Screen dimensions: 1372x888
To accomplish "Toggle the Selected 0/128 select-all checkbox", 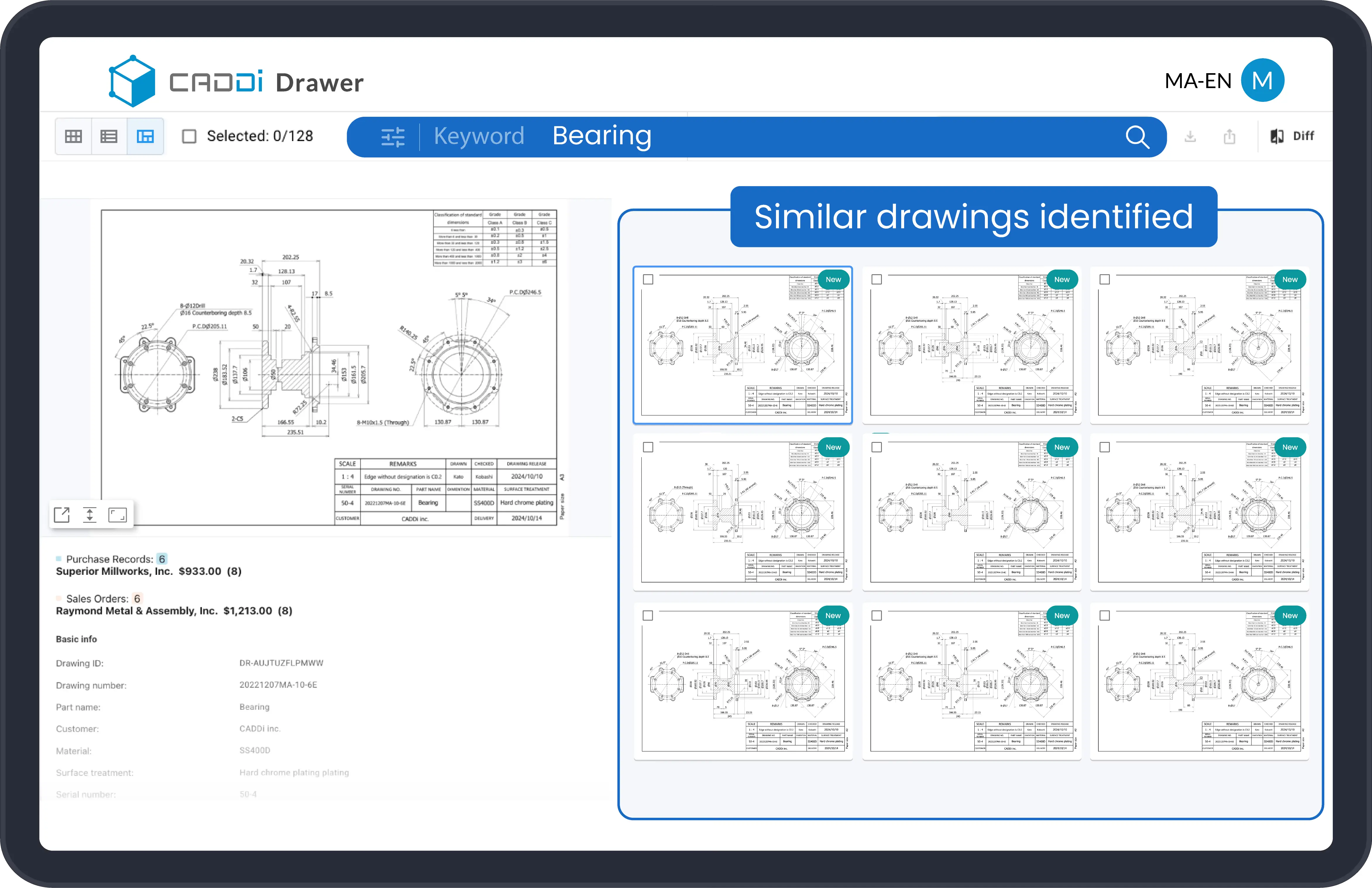I will tap(189, 137).
